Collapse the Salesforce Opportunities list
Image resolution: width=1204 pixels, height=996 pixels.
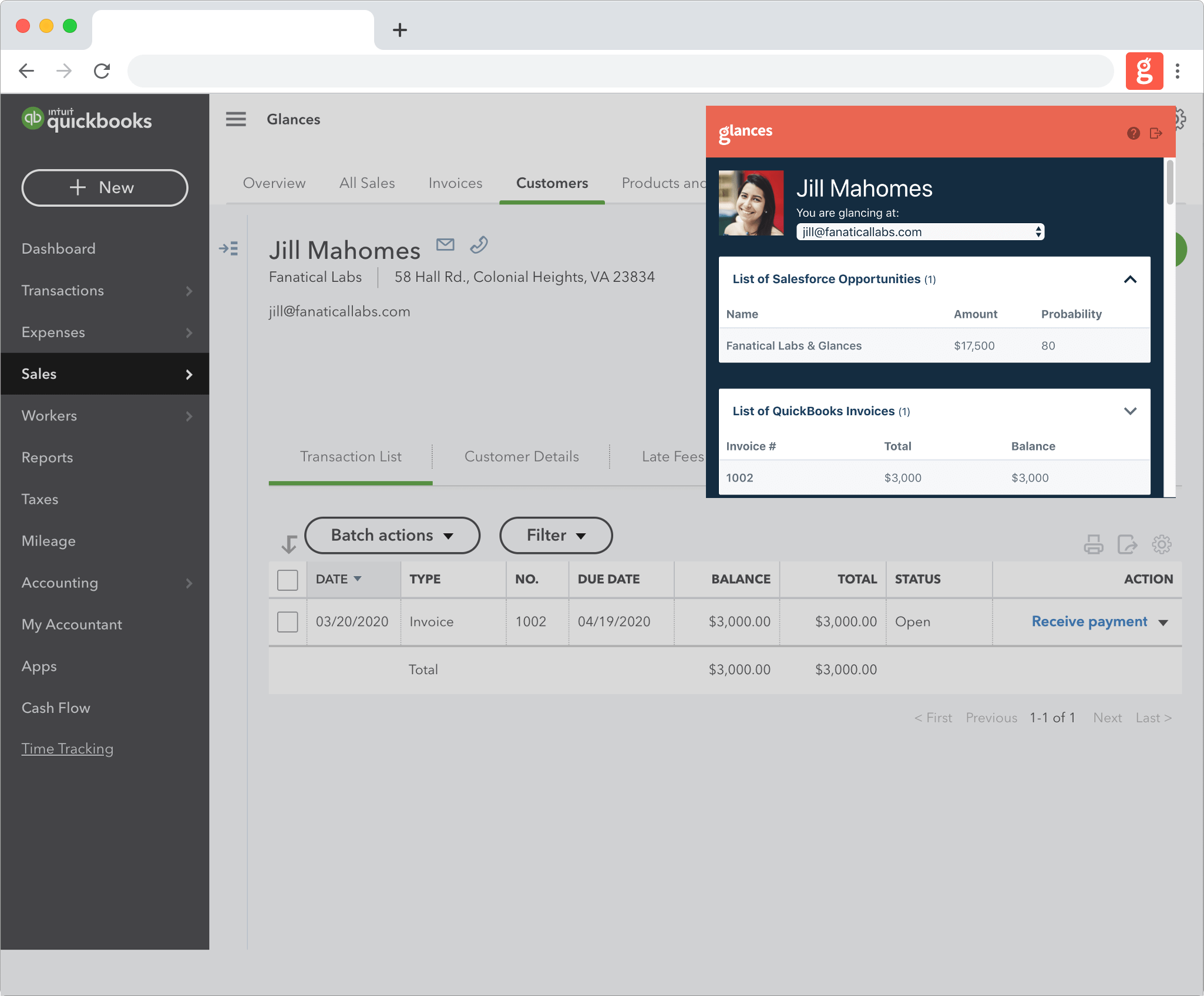tap(1130, 279)
